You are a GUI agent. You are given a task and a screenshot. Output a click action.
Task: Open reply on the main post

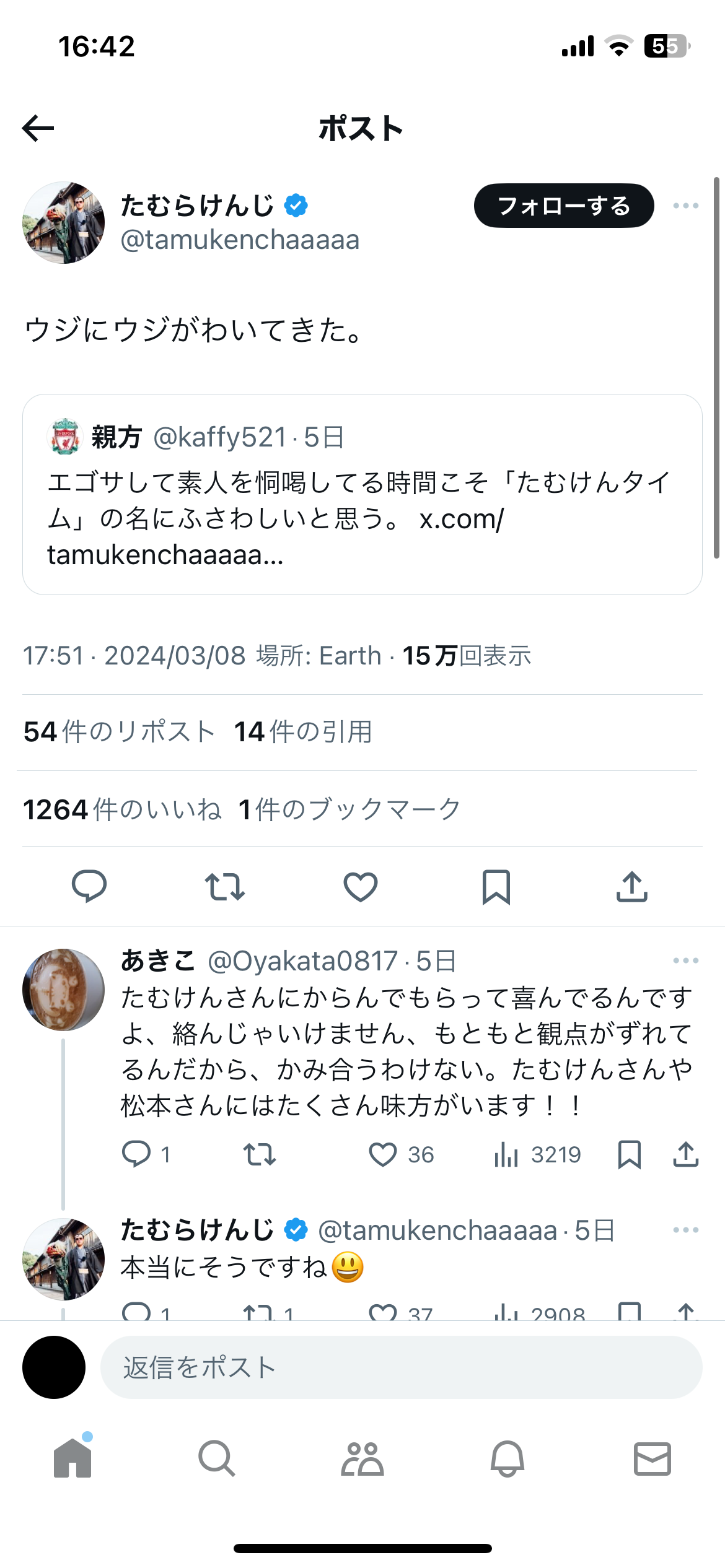[x=89, y=886]
